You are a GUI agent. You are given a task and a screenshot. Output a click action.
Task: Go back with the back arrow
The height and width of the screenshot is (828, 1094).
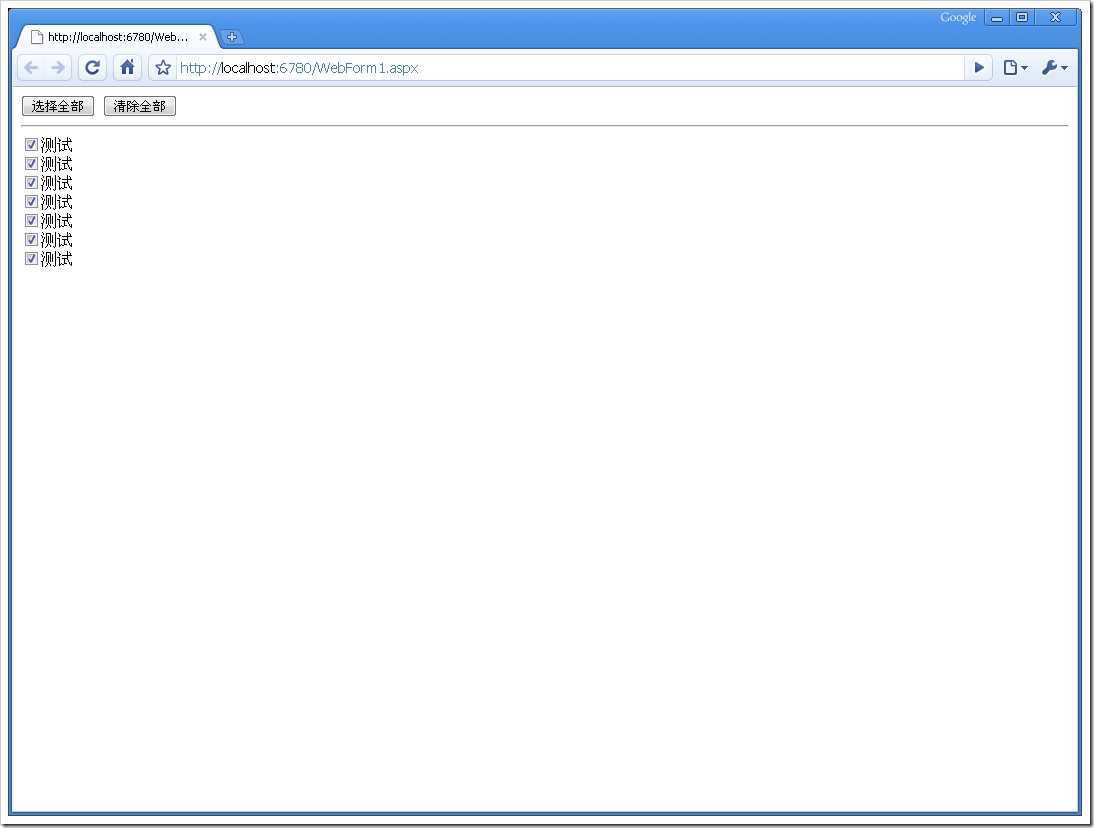31,68
